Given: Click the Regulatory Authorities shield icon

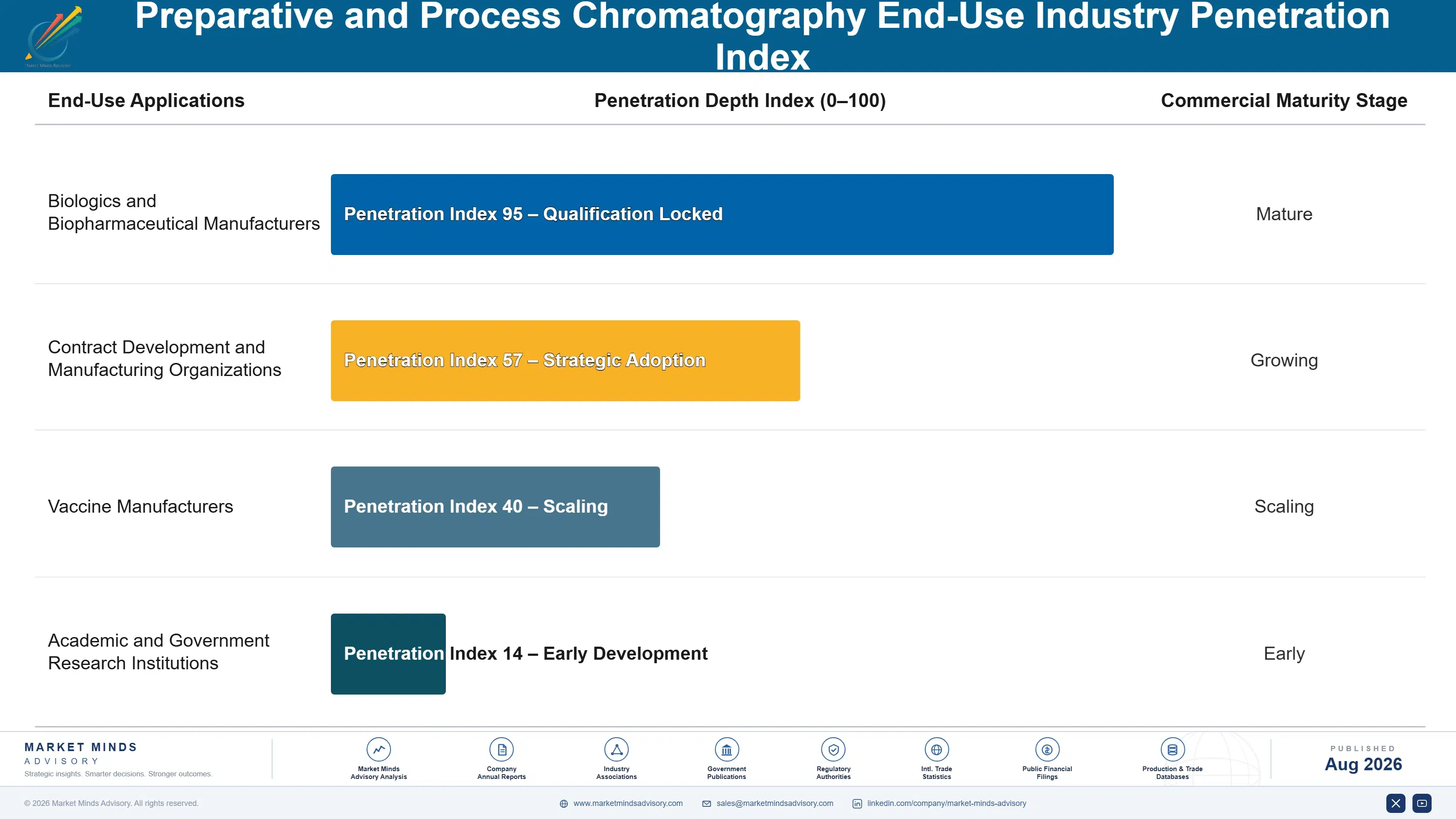Looking at the screenshot, I should [x=833, y=749].
